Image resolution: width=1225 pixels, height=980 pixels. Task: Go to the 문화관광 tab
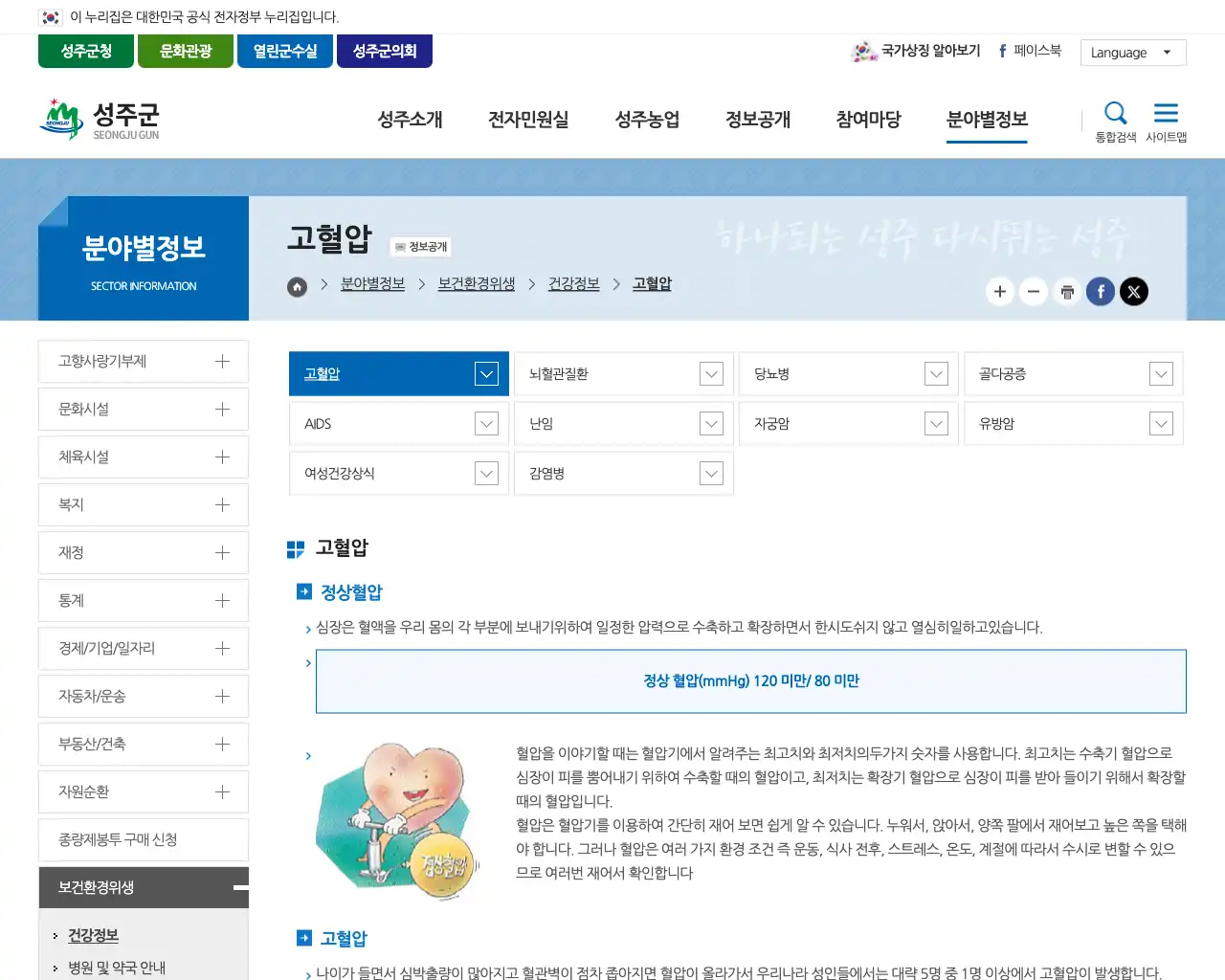point(186,51)
